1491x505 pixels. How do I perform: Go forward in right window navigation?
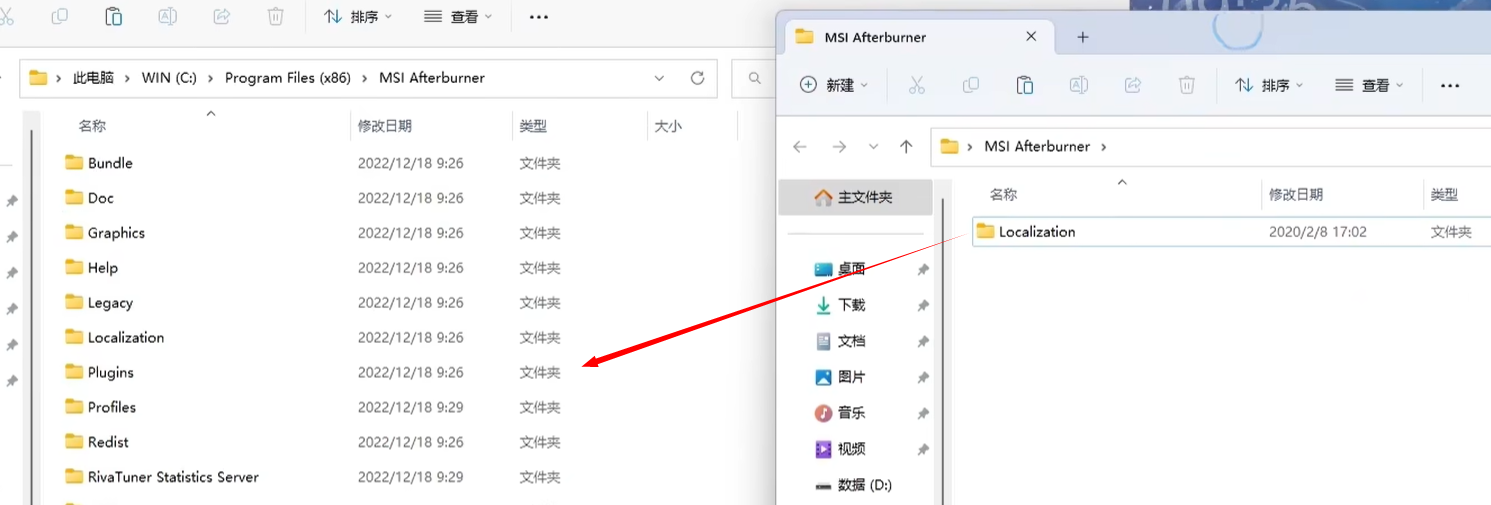click(x=839, y=147)
